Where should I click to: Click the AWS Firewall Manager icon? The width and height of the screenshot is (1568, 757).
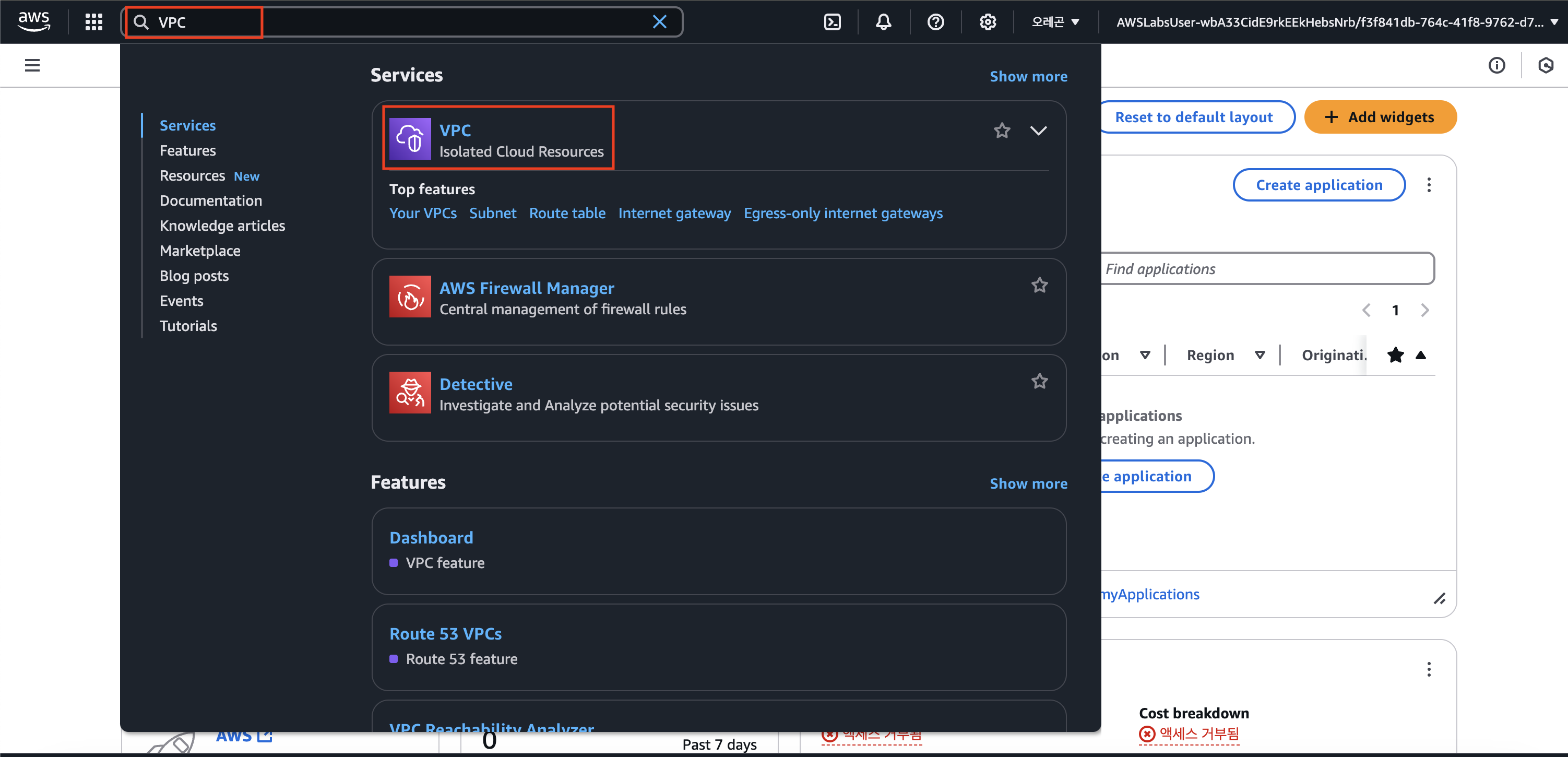pos(410,297)
